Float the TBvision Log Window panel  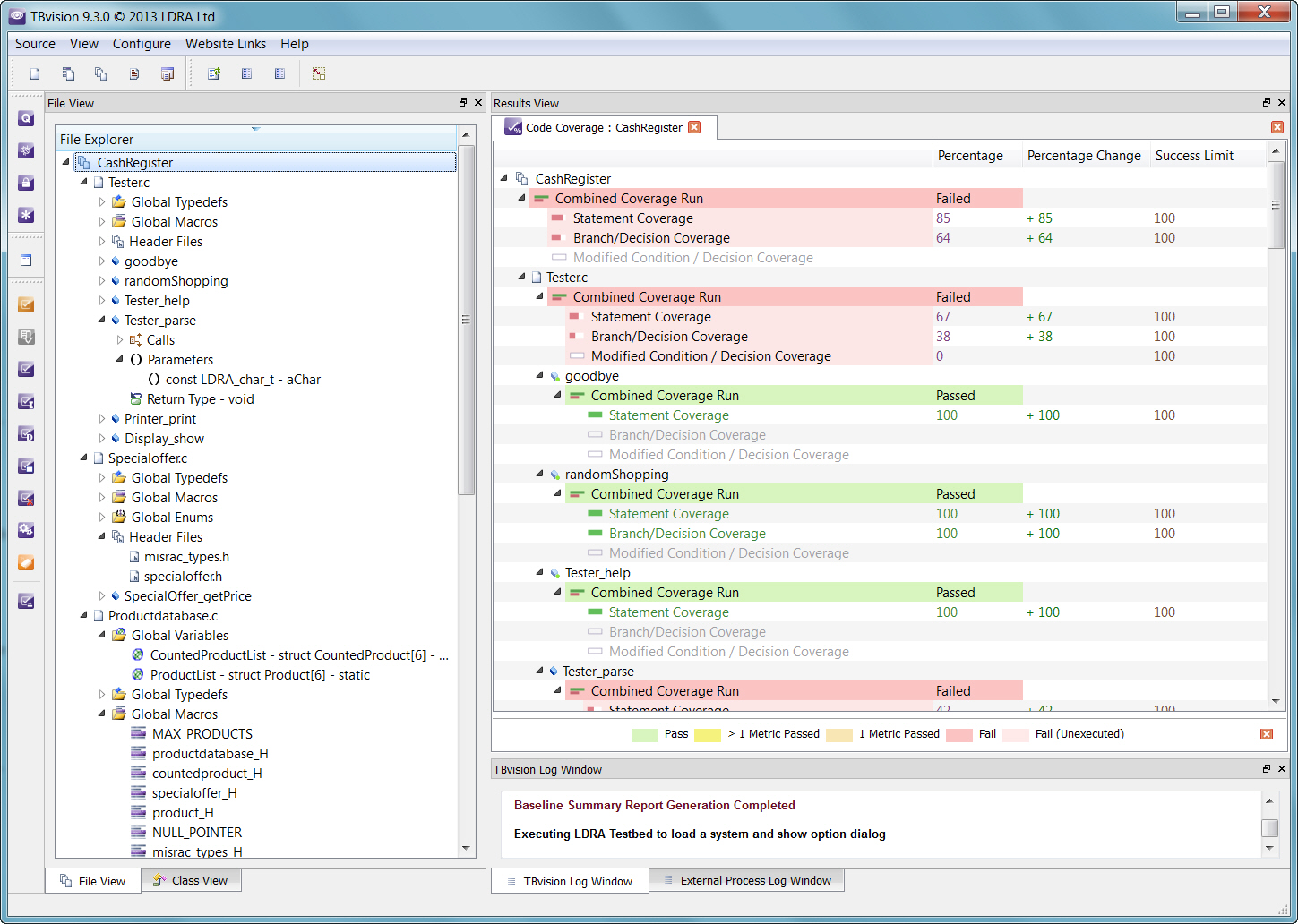coord(1267,769)
